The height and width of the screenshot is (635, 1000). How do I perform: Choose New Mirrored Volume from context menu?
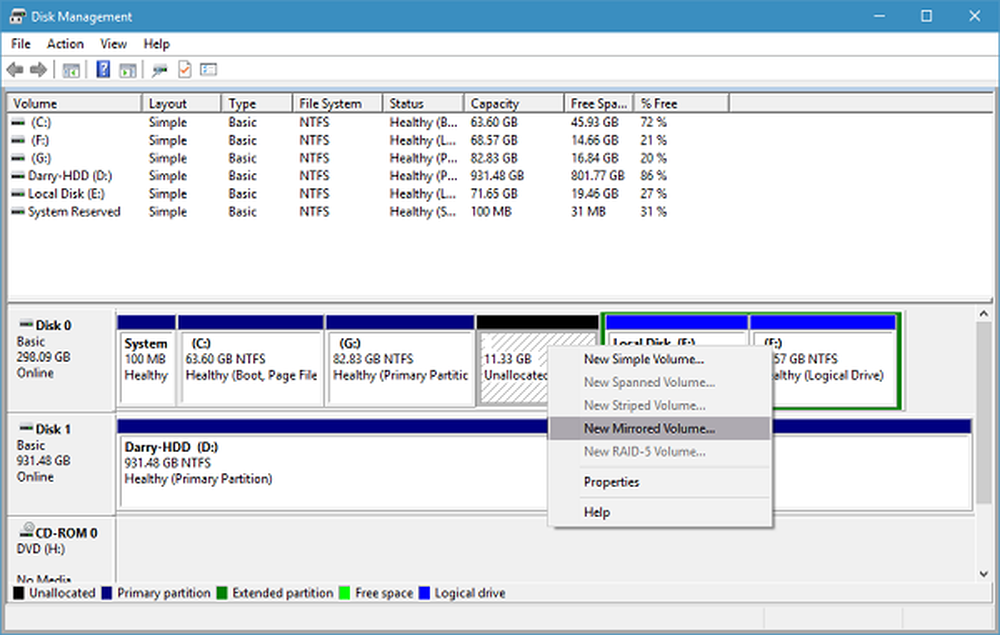pos(645,427)
